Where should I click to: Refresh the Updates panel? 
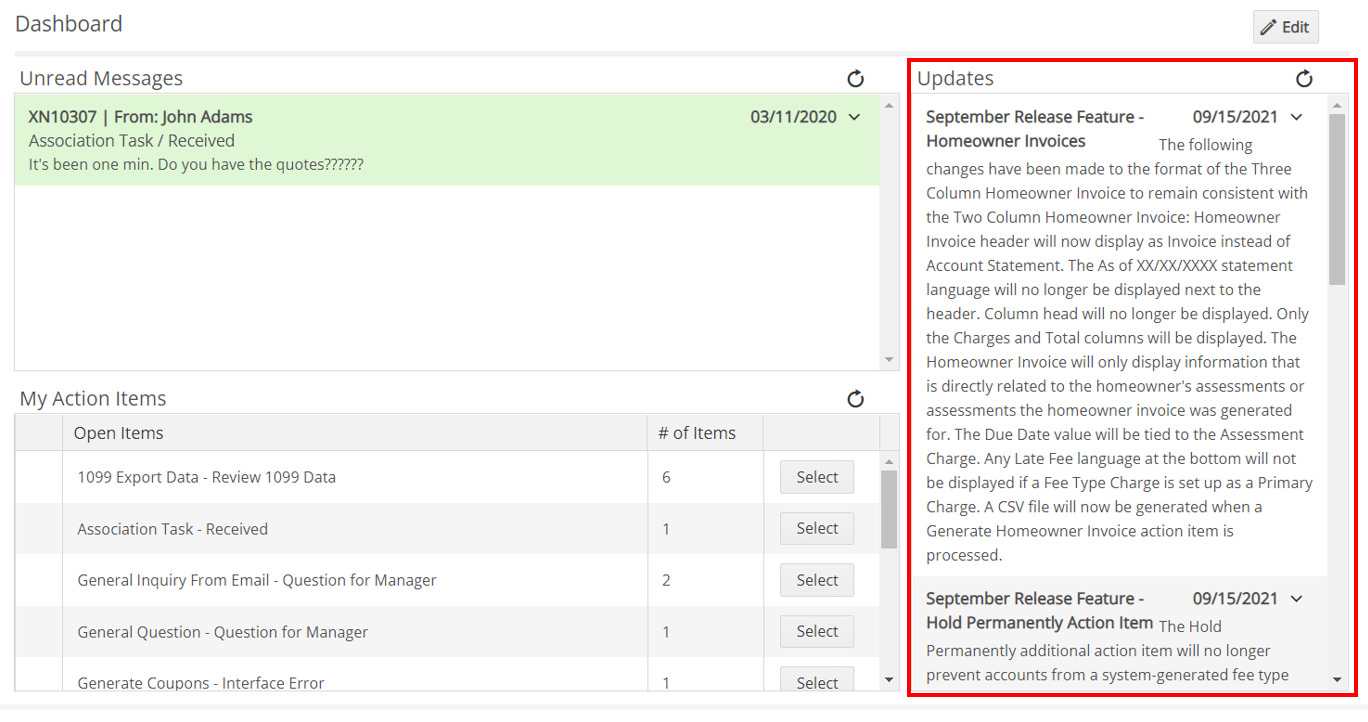tap(1304, 79)
